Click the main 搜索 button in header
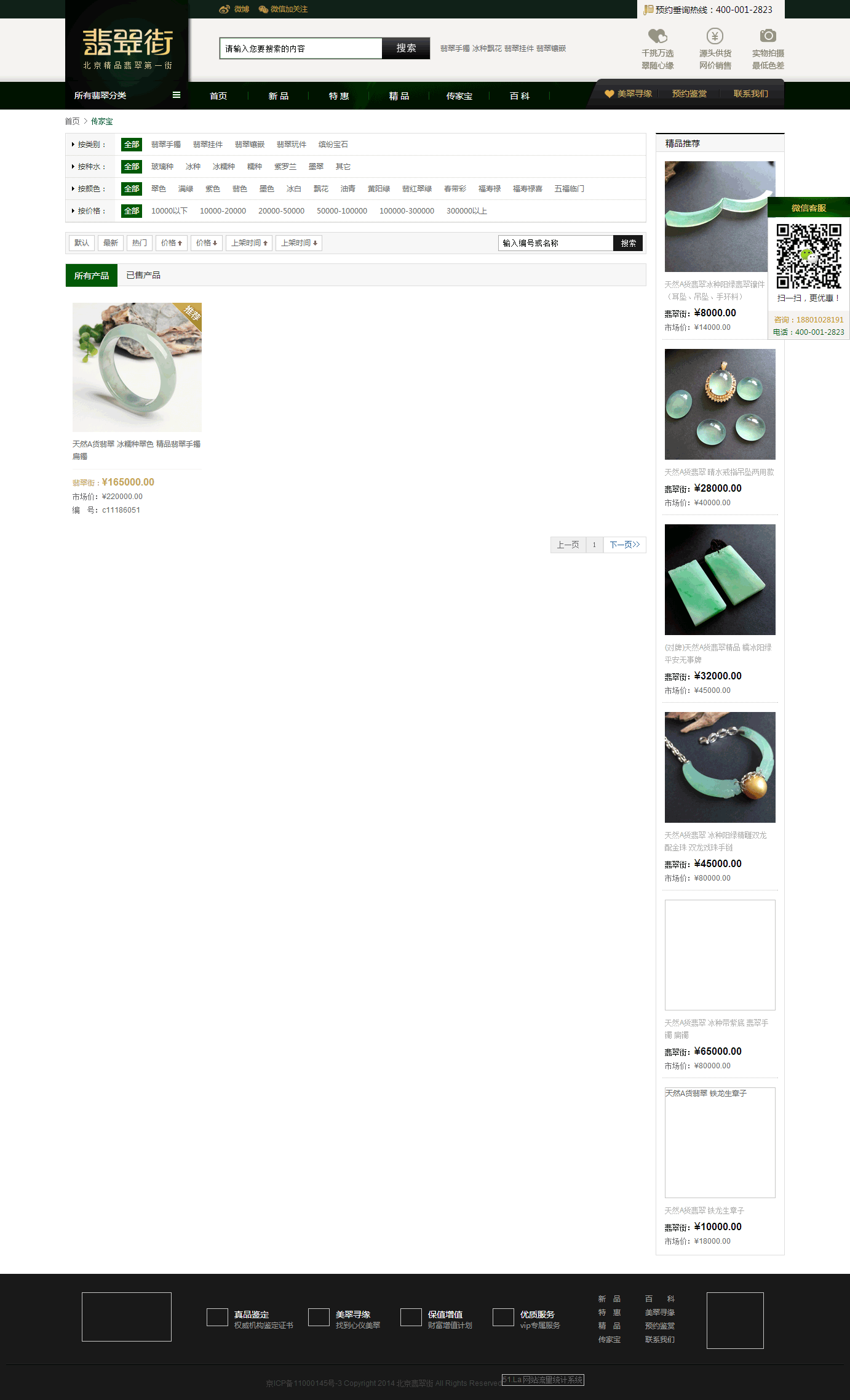The width and height of the screenshot is (850, 1400). 406,49
